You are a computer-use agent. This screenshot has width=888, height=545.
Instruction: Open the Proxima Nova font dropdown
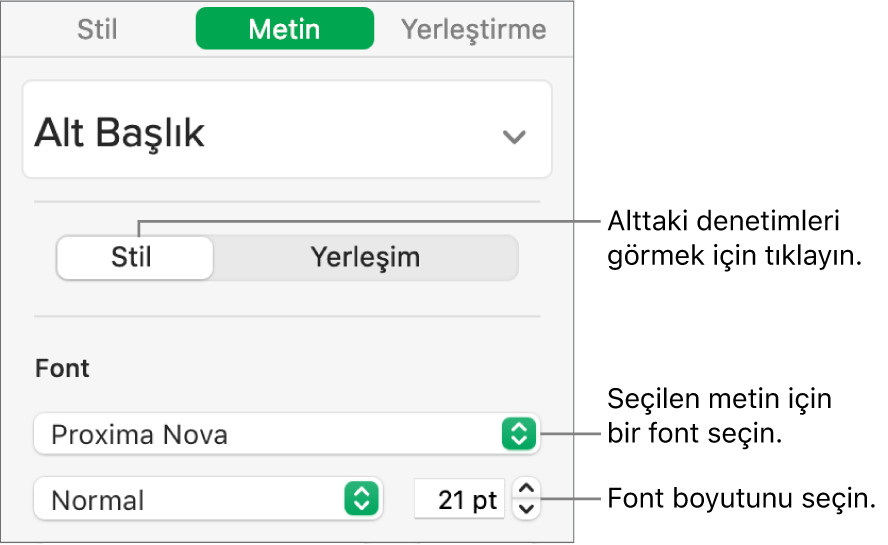(x=287, y=435)
